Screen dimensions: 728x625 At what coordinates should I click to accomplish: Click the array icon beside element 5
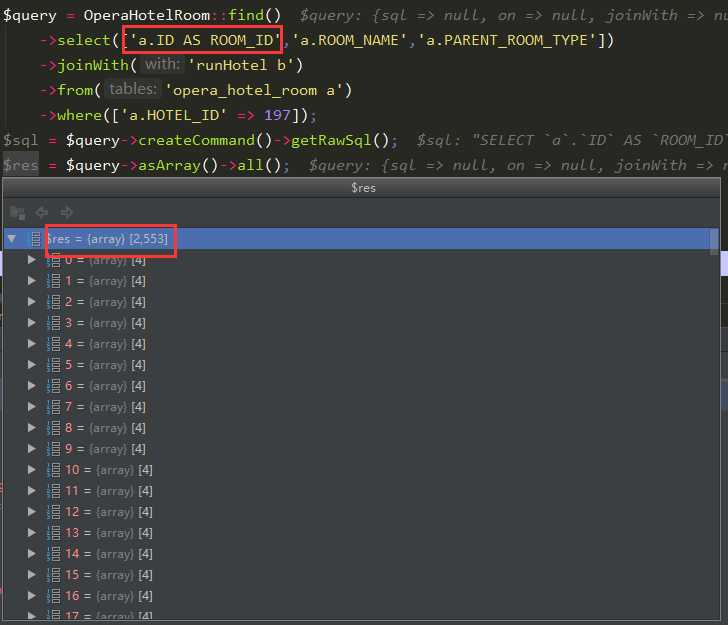[53, 365]
